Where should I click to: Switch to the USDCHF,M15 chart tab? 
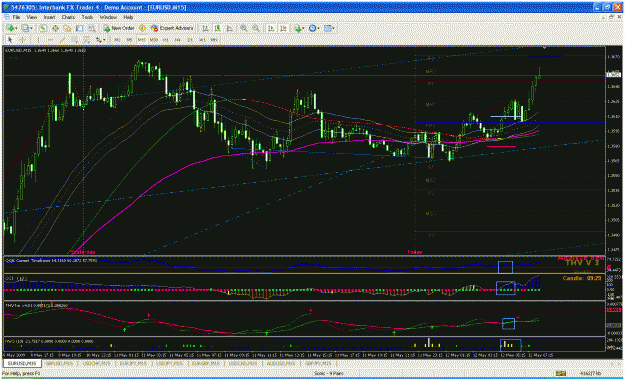click(95, 363)
